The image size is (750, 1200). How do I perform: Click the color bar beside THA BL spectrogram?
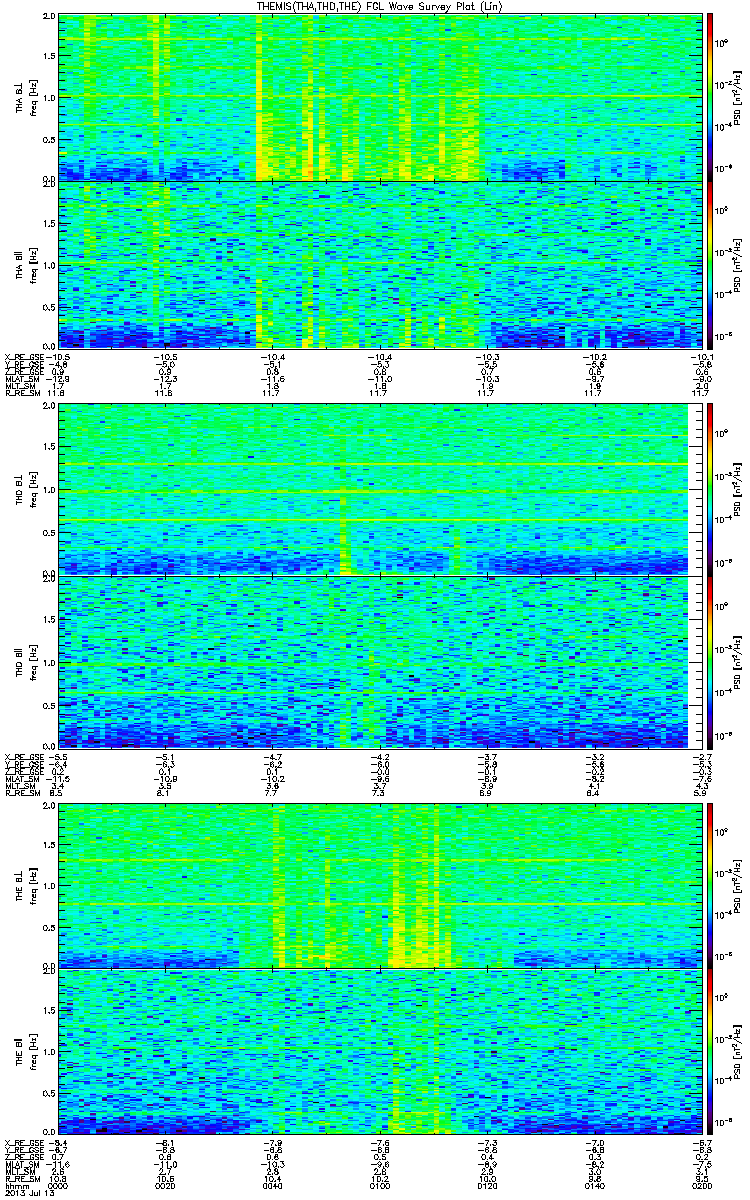710,97
